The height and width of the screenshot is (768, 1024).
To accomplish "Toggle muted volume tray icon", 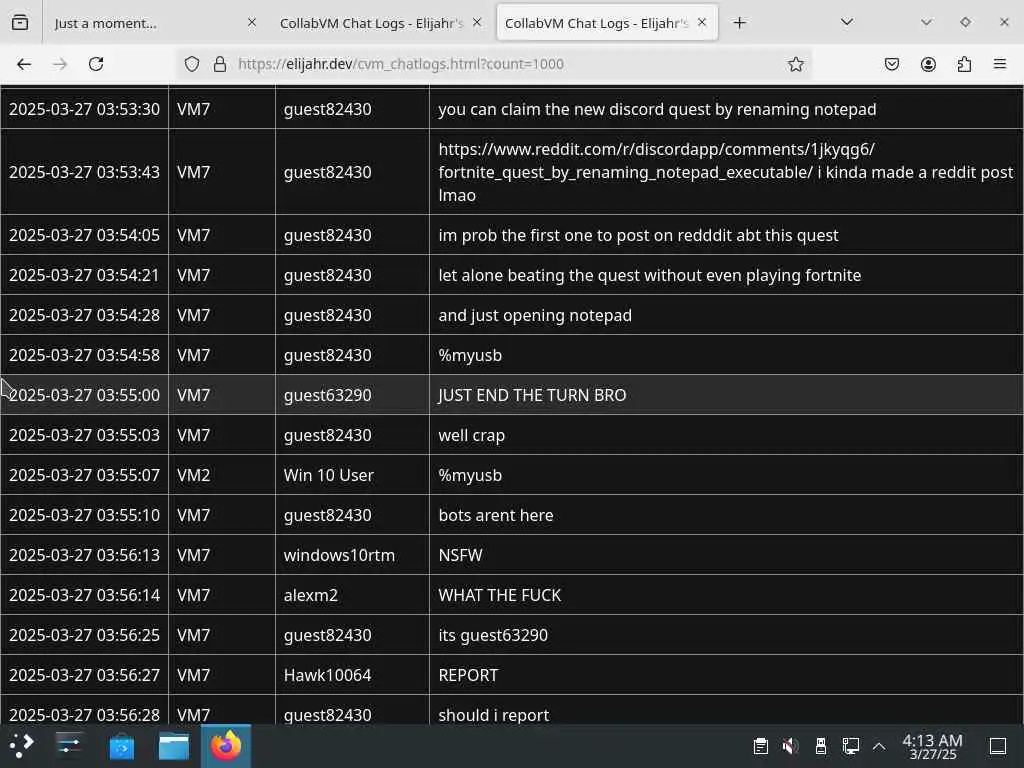I will tap(791, 746).
